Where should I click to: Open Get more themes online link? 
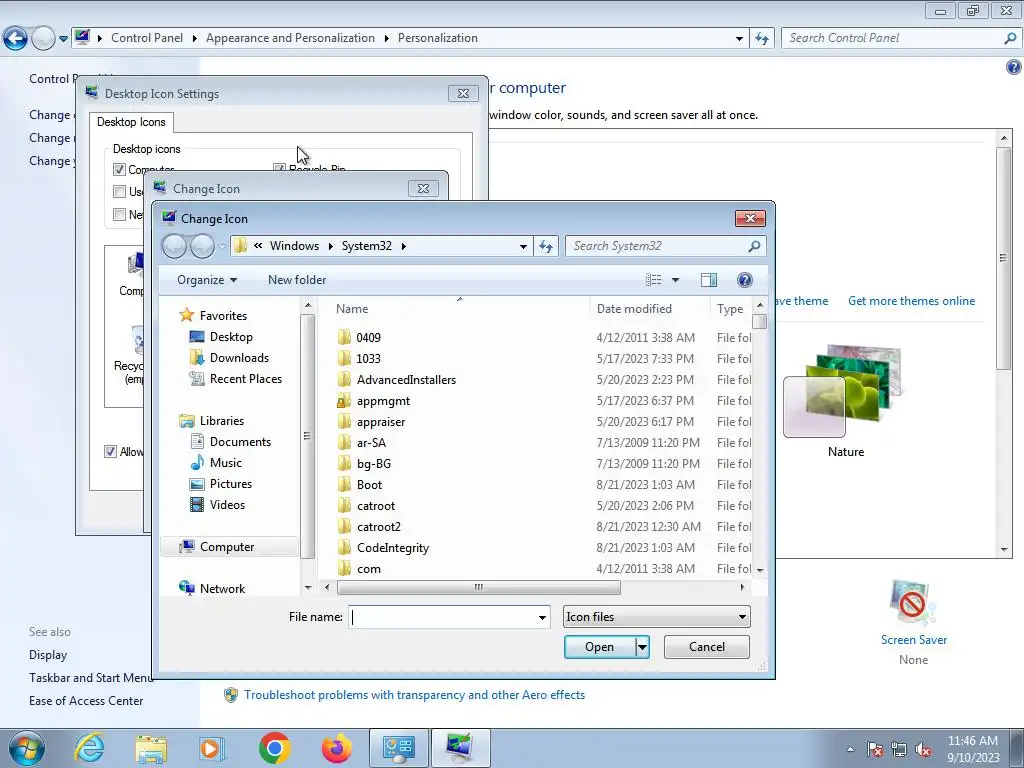[911, 301]
